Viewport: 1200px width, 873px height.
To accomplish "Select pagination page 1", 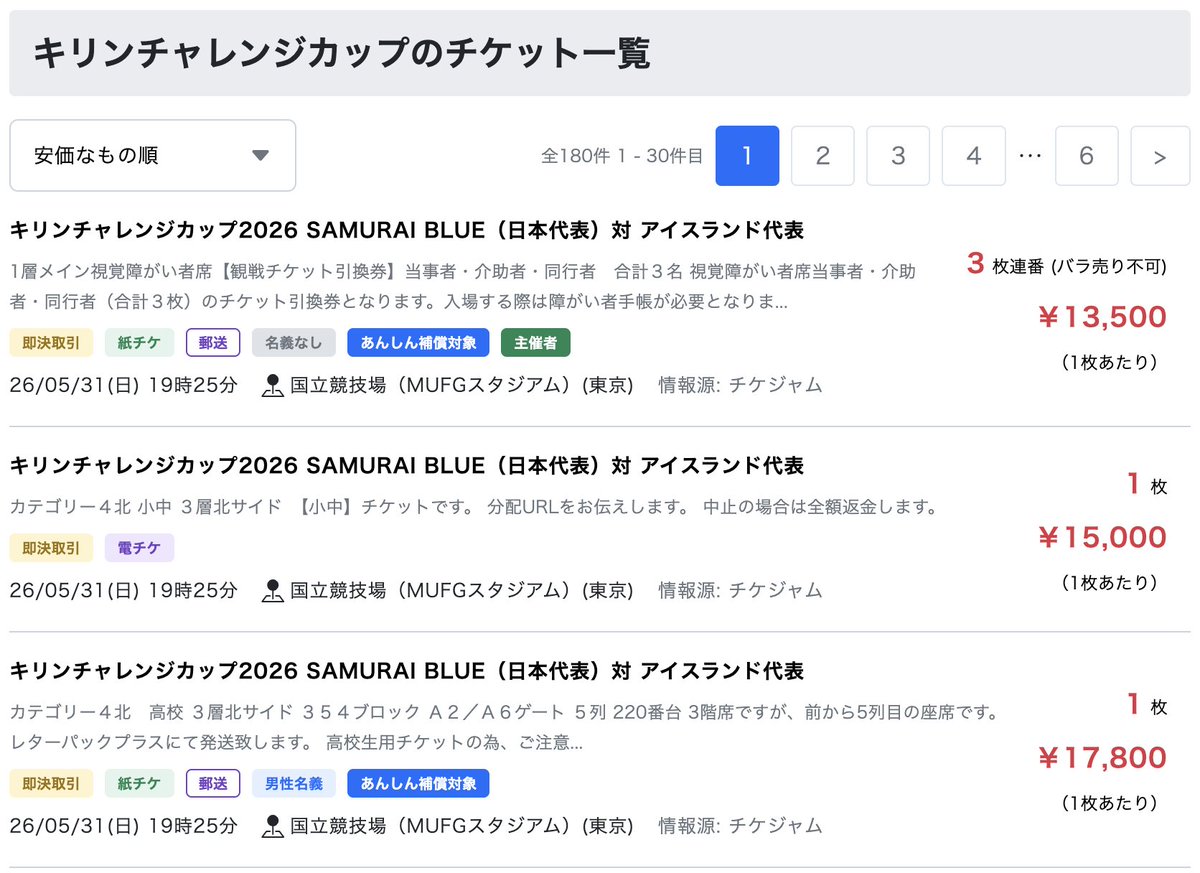I will click(747, 156).
